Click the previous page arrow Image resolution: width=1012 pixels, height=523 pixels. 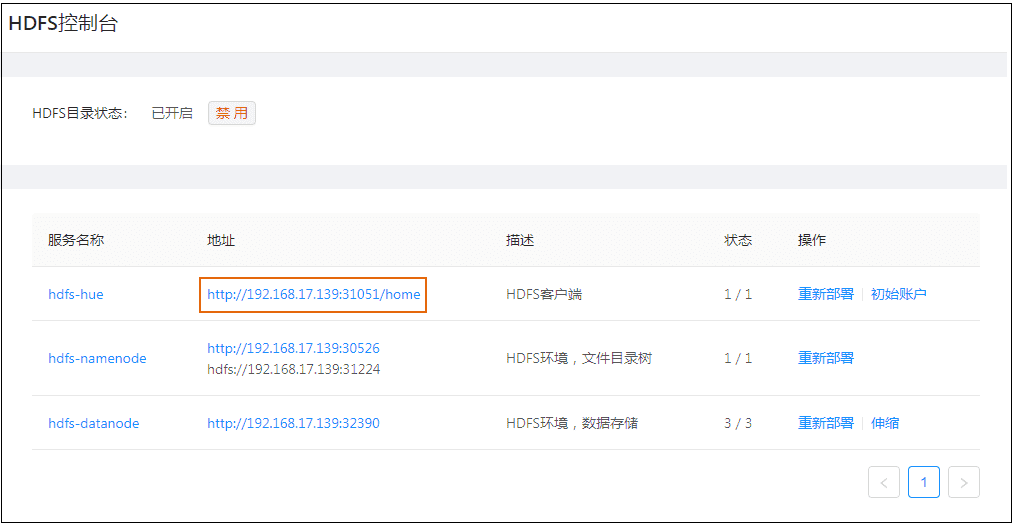pos(884,482)
